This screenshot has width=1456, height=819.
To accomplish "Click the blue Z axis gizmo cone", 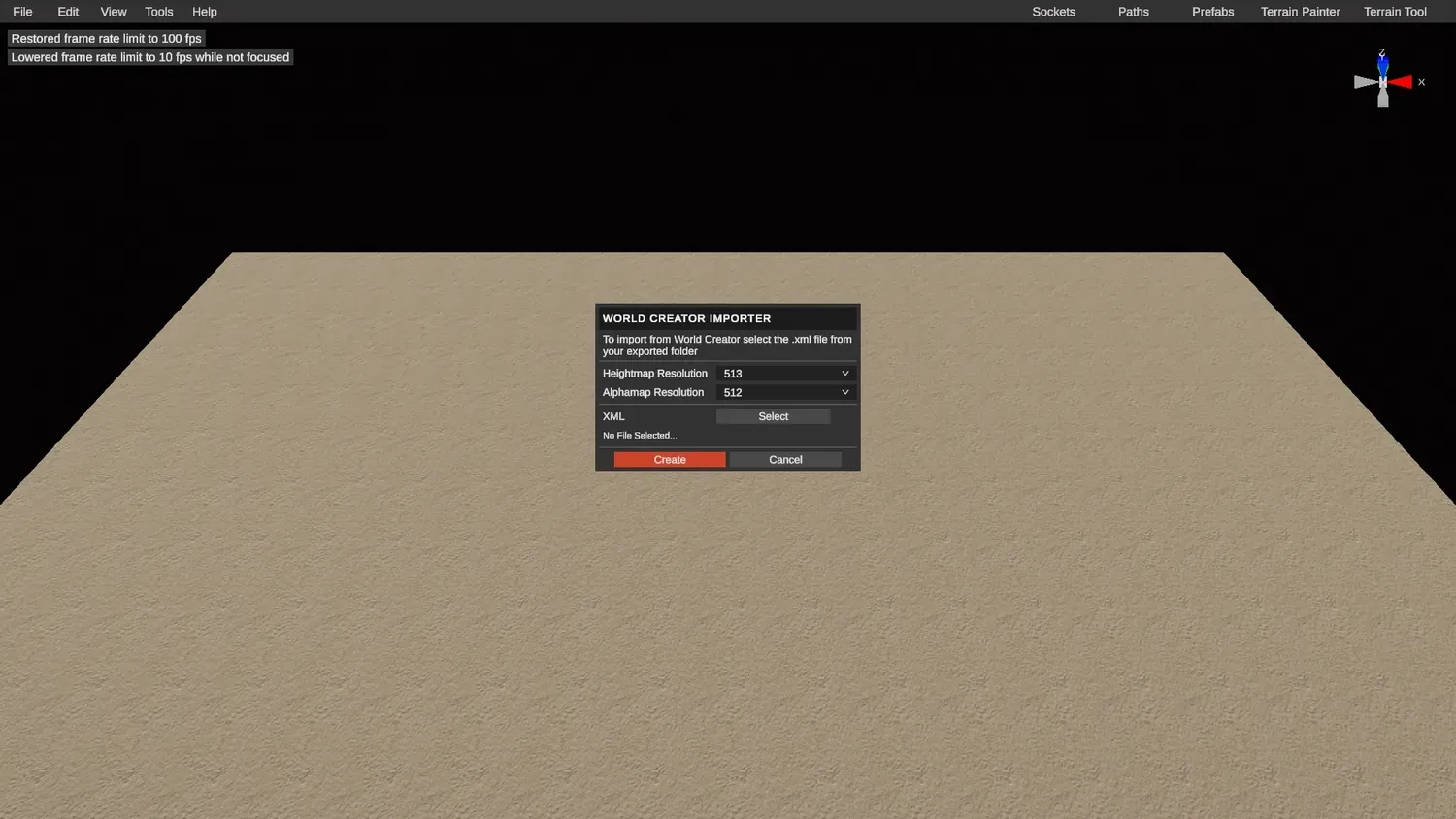I will (1383, 66).
